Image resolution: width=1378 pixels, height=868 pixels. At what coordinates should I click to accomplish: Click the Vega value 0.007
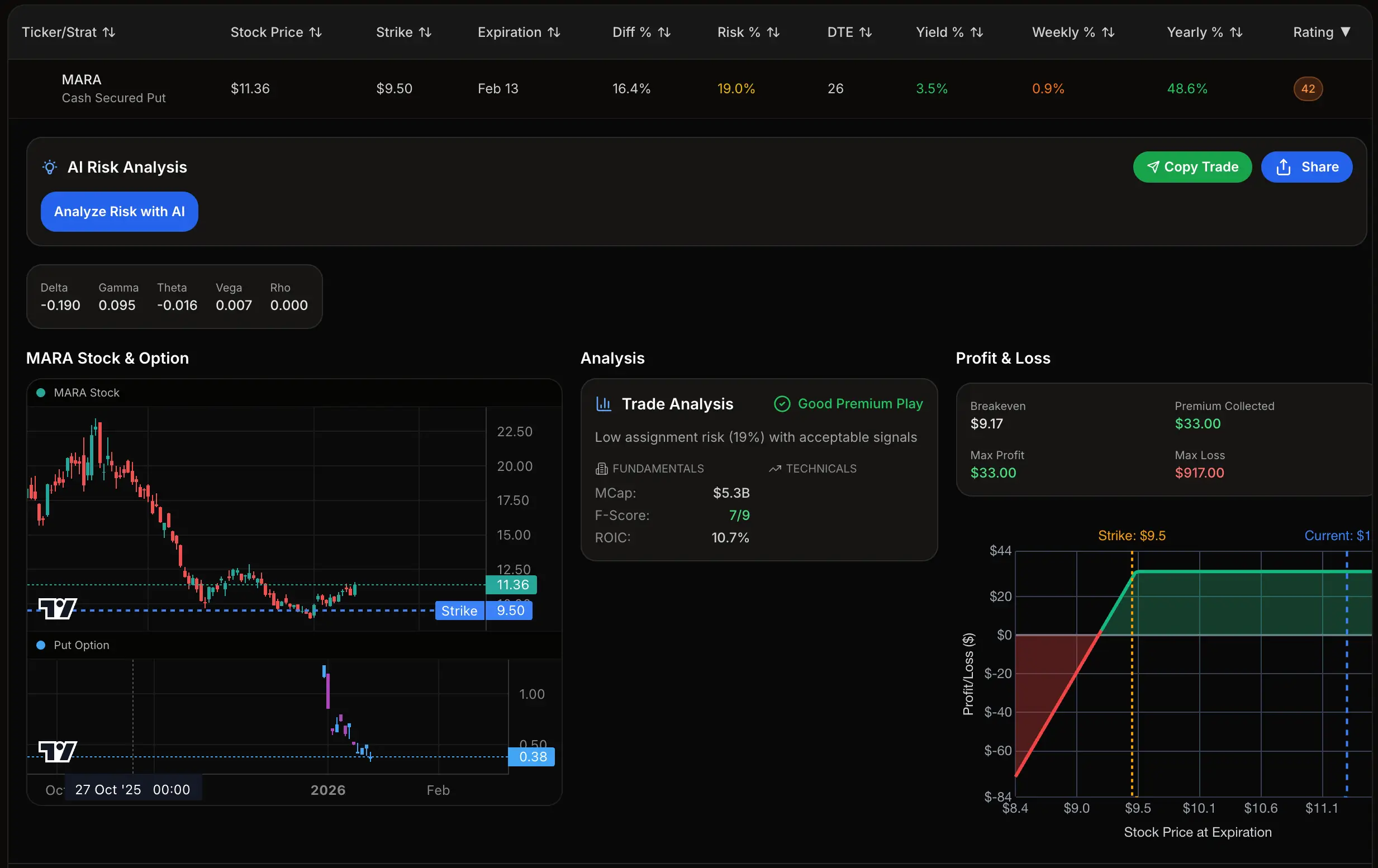click(x=234, y=306)
